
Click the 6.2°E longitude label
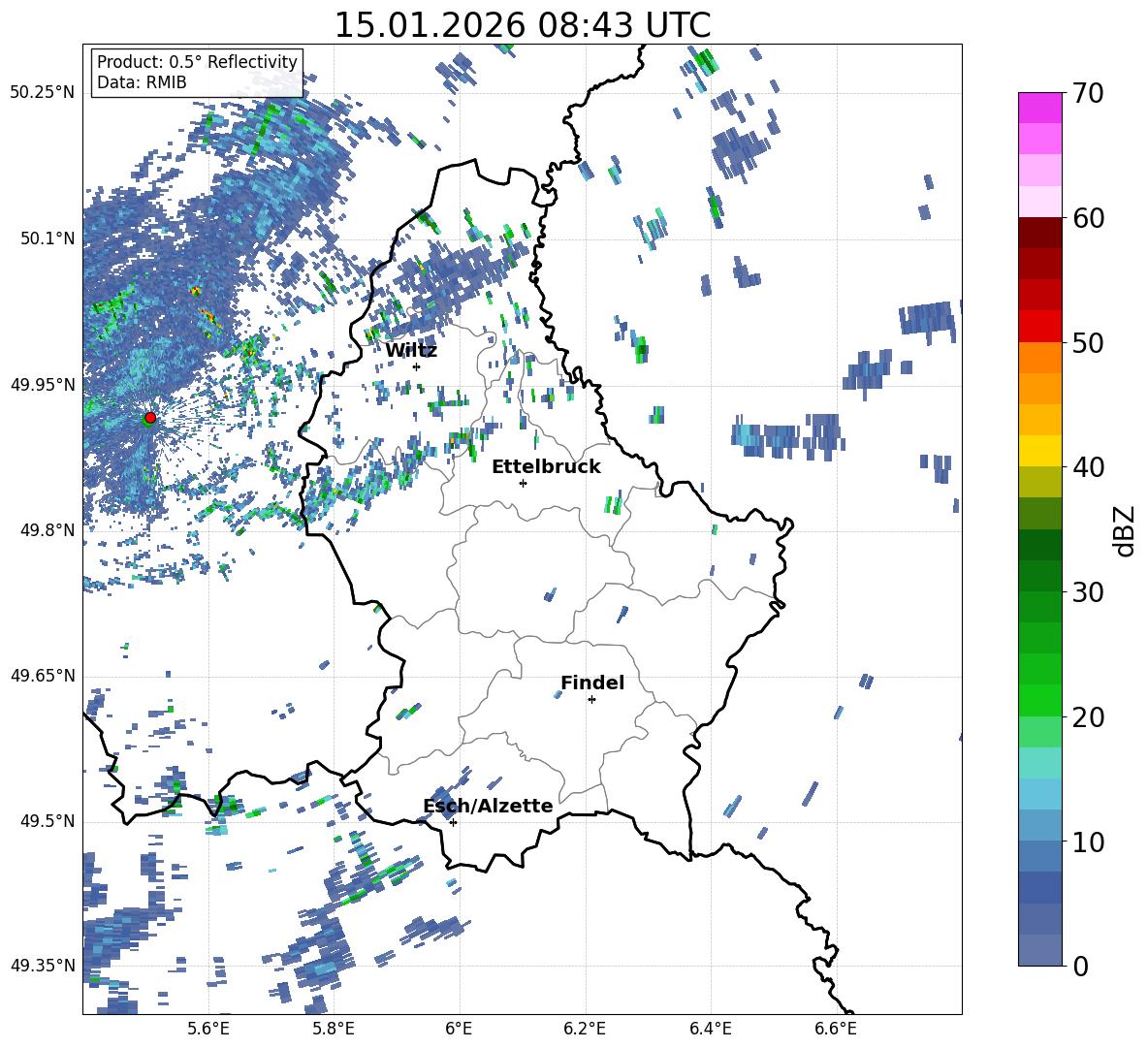(x=585, y=1029)
